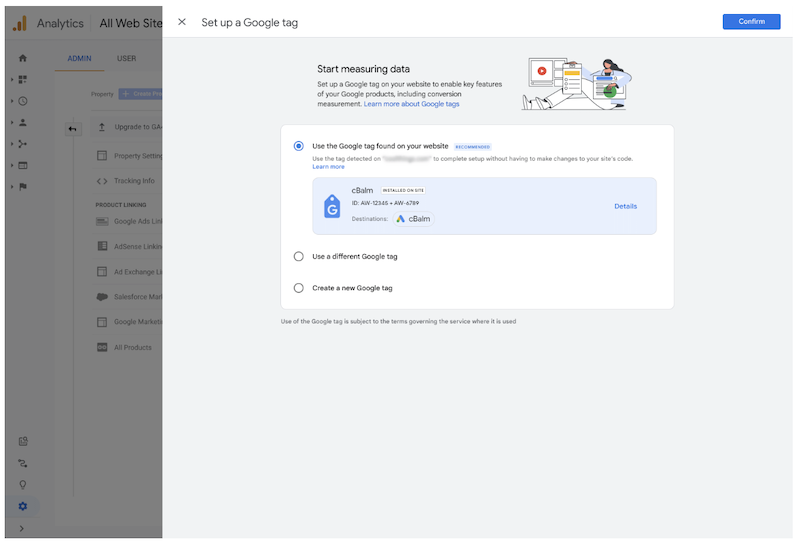
Task: Open the Acquisition icon in sidebar
Action: (22, 144)
